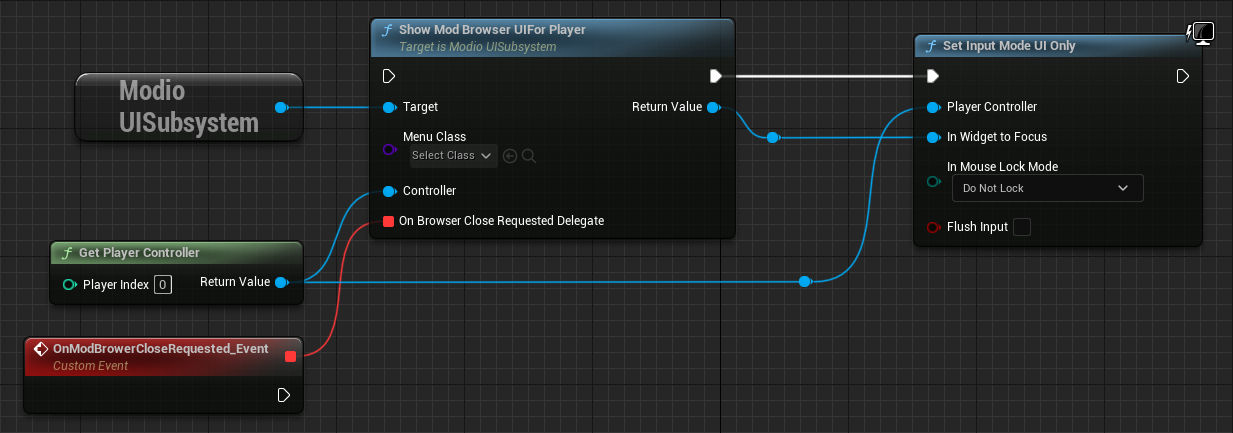The height and width of the screenshot is (433, 1233).
Task: Click the On Browser Close Requested Delegate pin
Action: pyautogui.click(x=388, y=221)
